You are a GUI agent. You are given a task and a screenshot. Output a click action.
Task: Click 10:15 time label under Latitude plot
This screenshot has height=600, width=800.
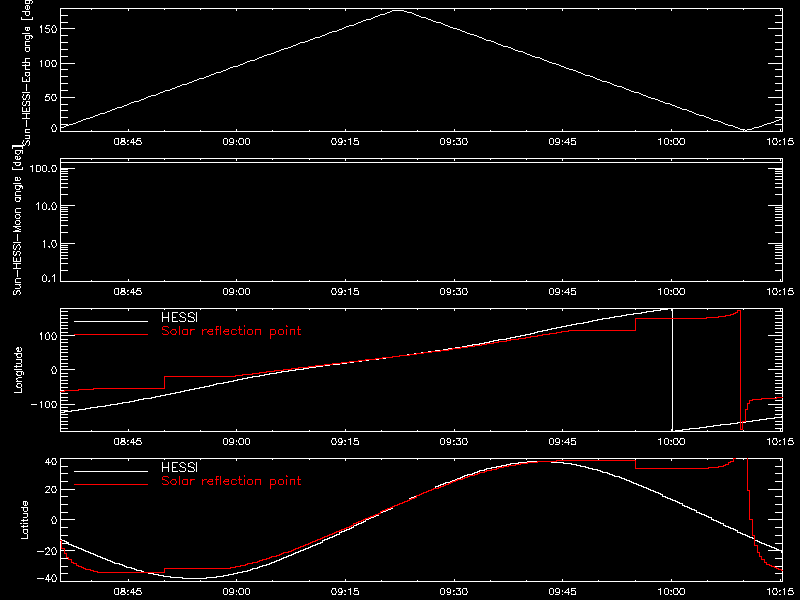pos(780,592)
